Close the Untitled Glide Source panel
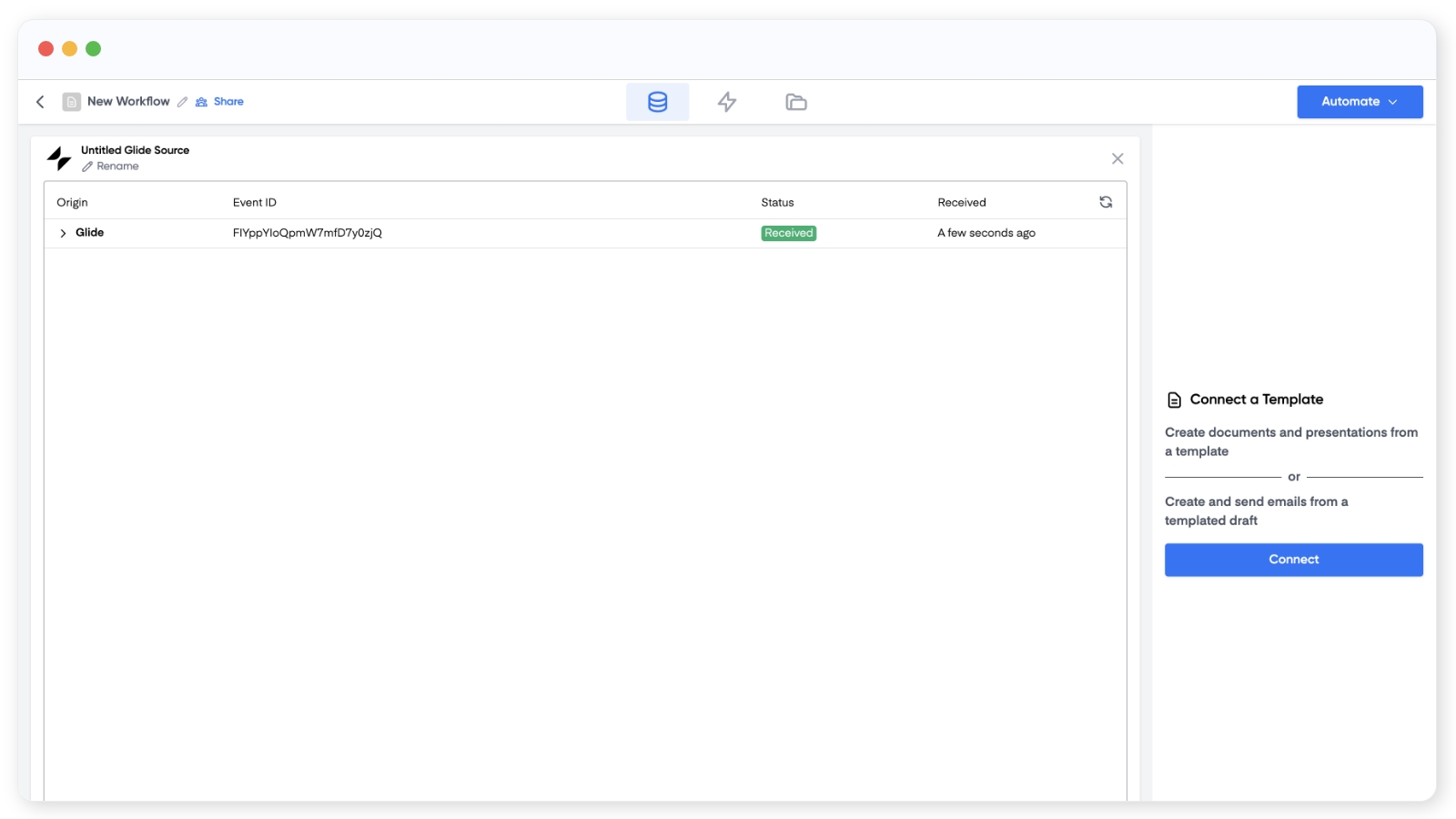Viewport: 1456px width, 819px height. 1117,158
